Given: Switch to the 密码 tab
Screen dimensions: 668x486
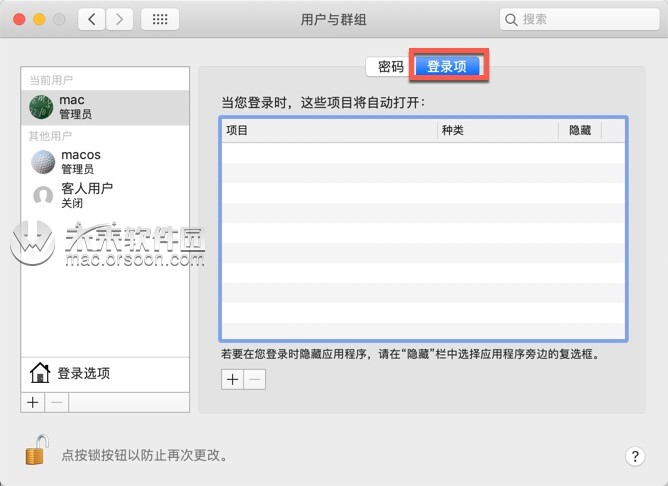Looking at the screenshot, I should (390, 66).
